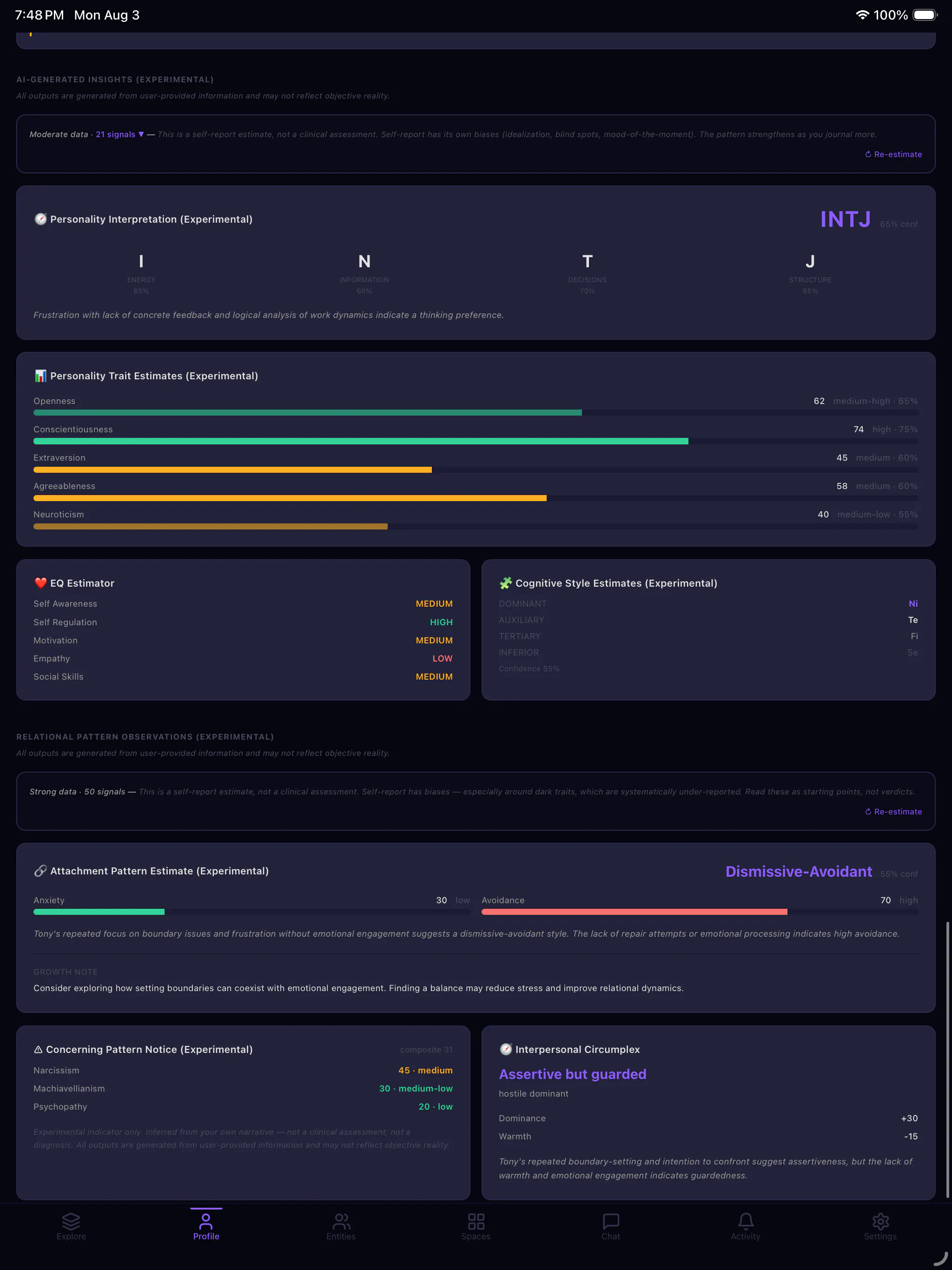Tap the Neuroticism 40 score
The image size is (952, 1270).
coord(823,515)
